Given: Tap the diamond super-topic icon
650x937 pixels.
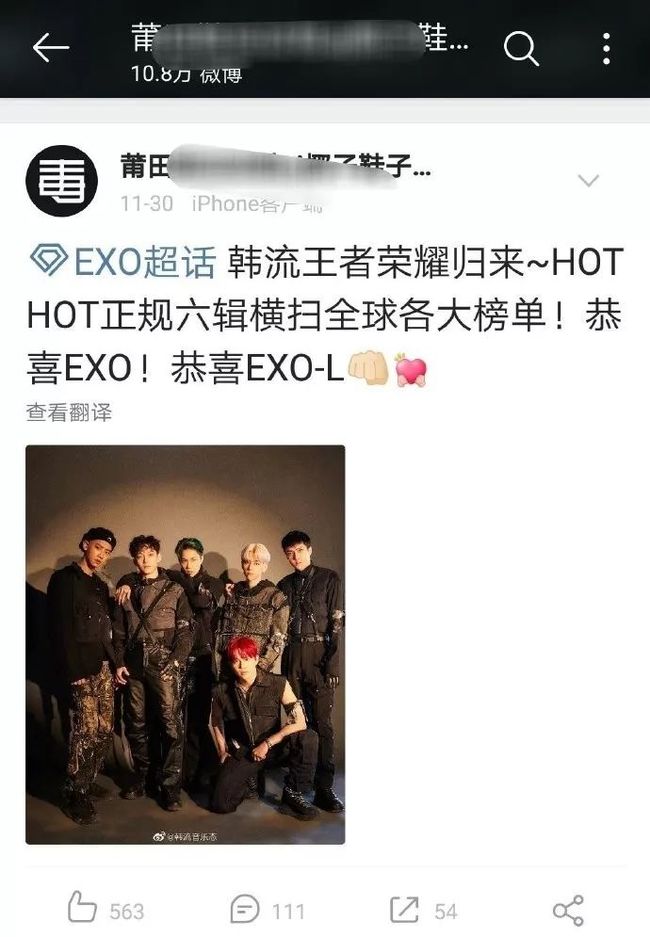Looking at the screenshot, I should pyautogui.click(x=48, y=261).
